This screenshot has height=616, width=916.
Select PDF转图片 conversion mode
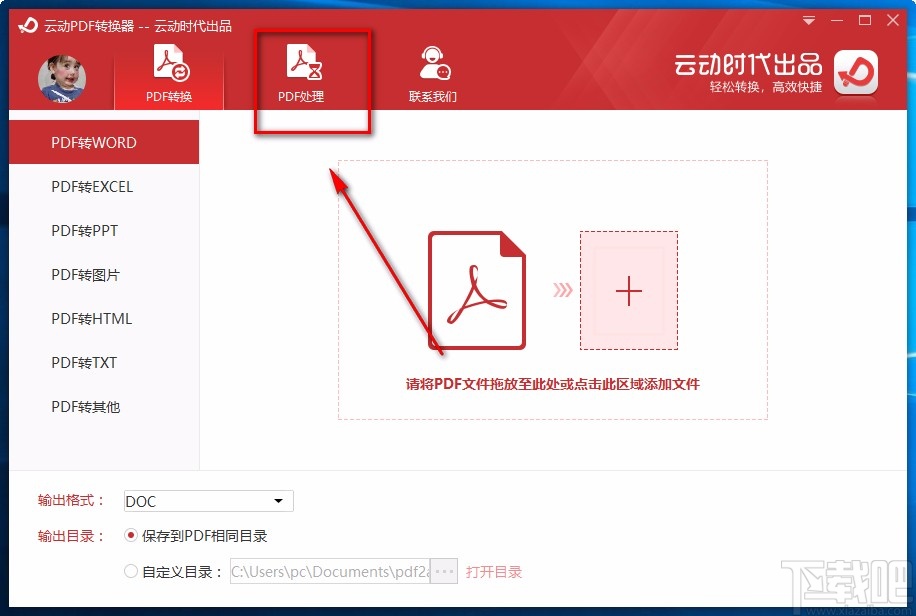(x=82, y=275)
